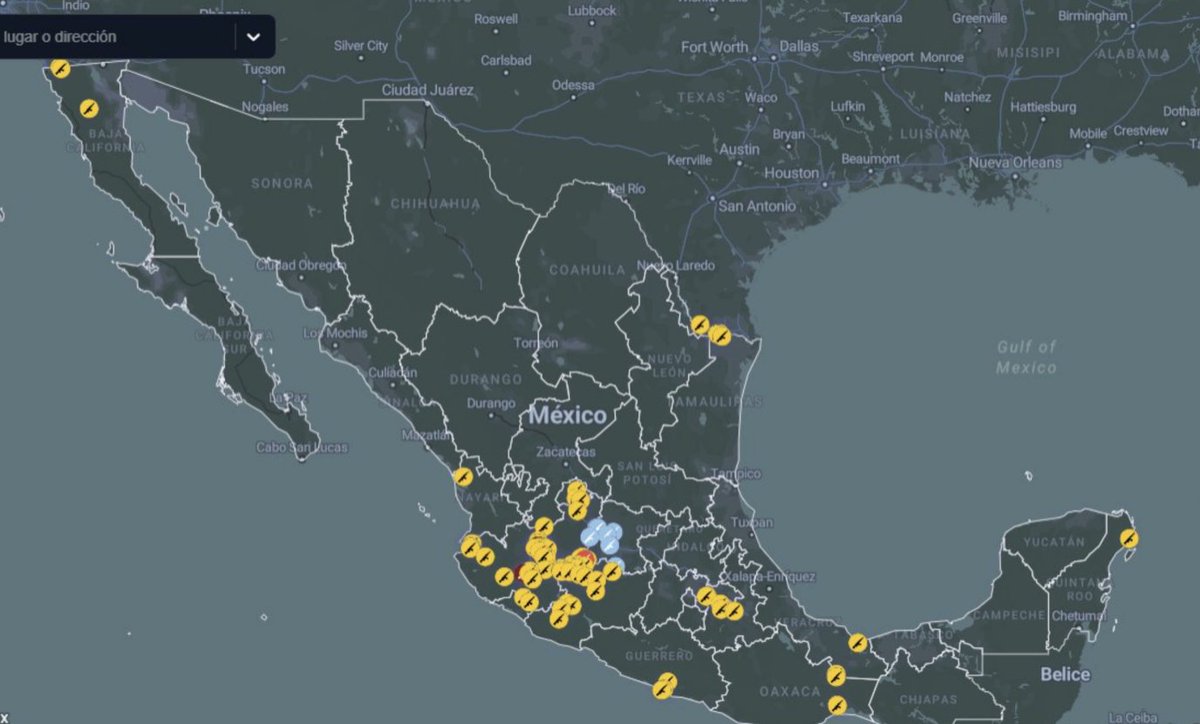This screenshot has width=1200, height=724.
Task: Select the lower gun marker on Oaxaca's coast
Action: (837, 706)
